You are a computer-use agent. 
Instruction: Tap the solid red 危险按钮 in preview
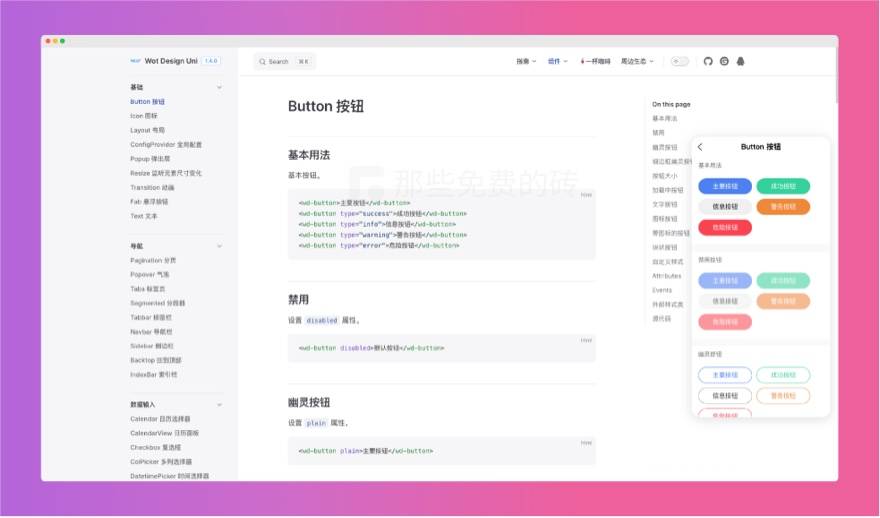coord(725,227)
